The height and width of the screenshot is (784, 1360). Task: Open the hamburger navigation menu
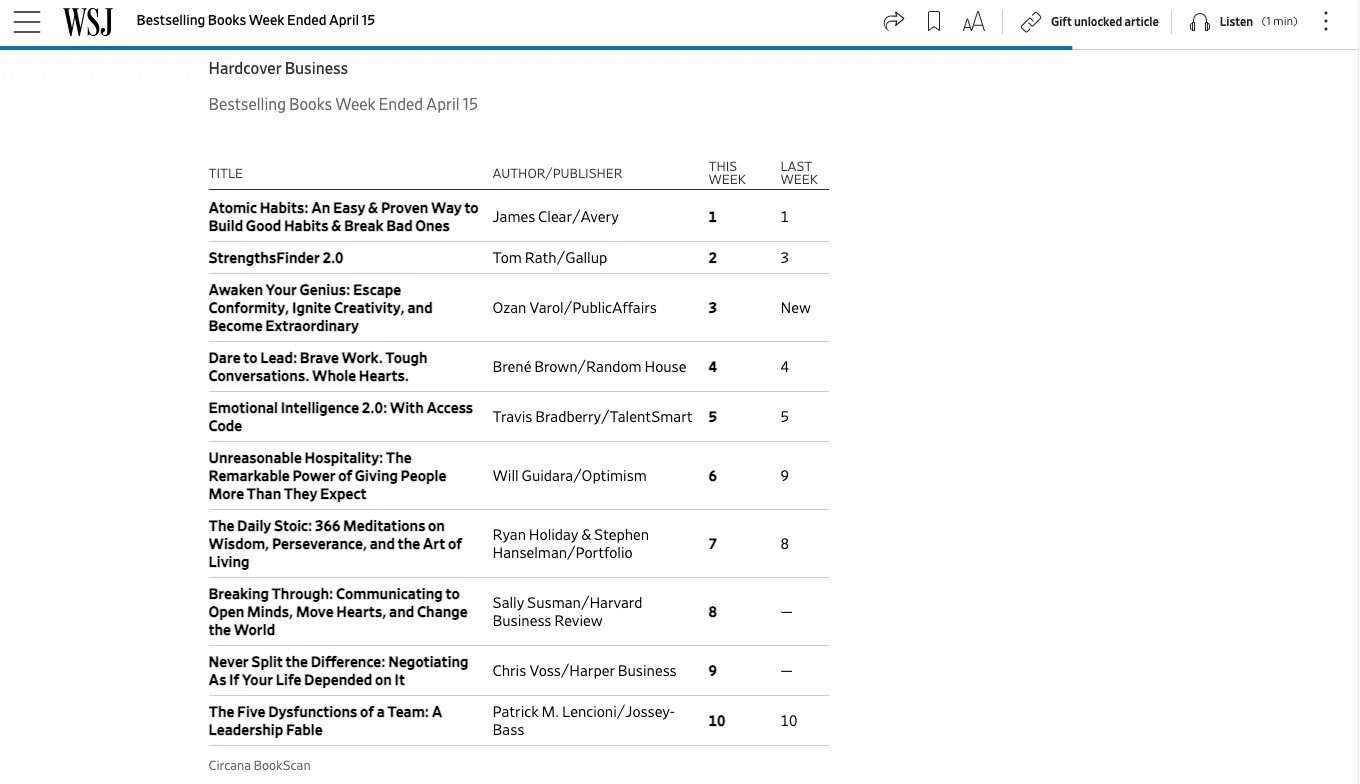[27, 21]
